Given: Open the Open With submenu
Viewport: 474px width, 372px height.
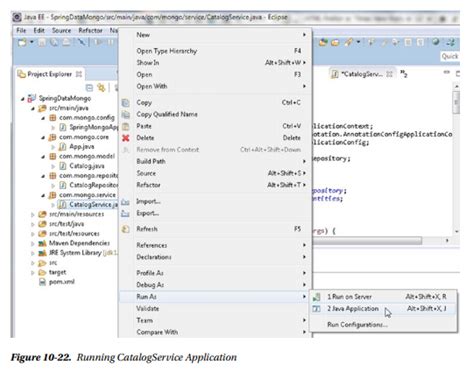Looking at the screenshot, I should pos(215,86).
